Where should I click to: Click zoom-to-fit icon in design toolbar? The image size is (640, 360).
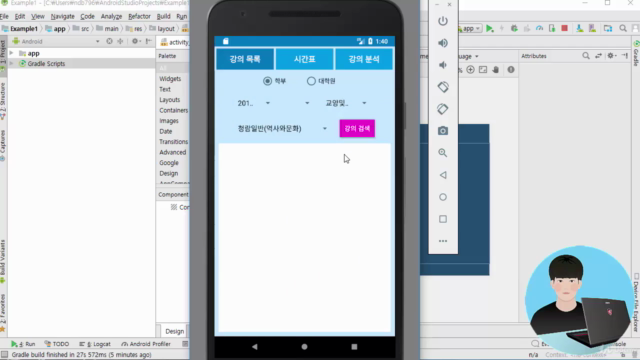[483, 70]
